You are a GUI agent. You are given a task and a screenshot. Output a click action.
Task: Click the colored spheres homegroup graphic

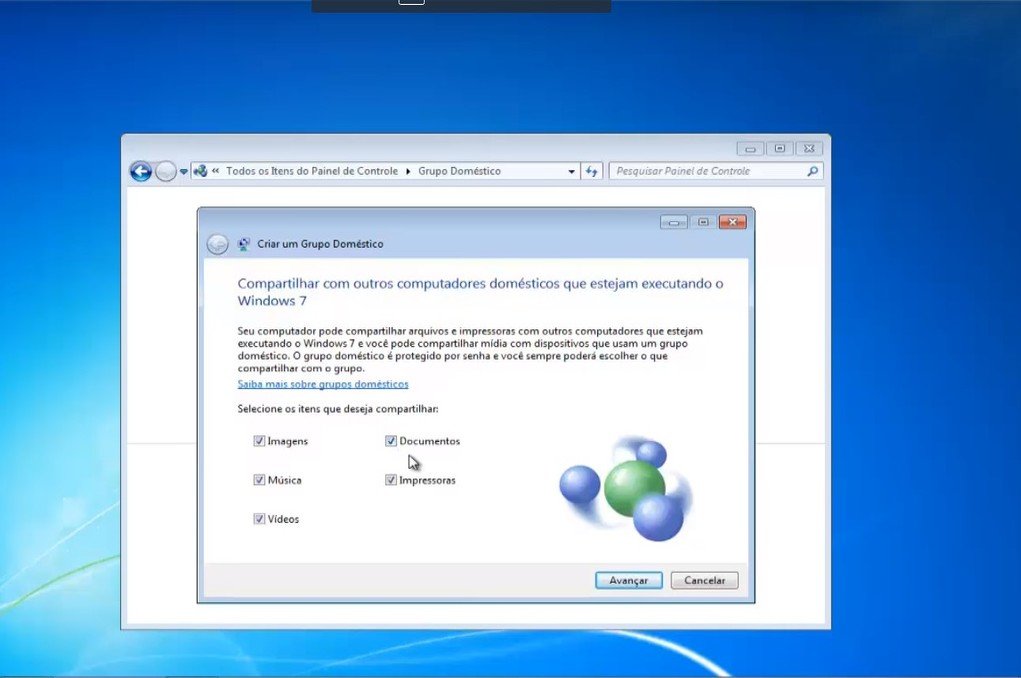(625, 487)
